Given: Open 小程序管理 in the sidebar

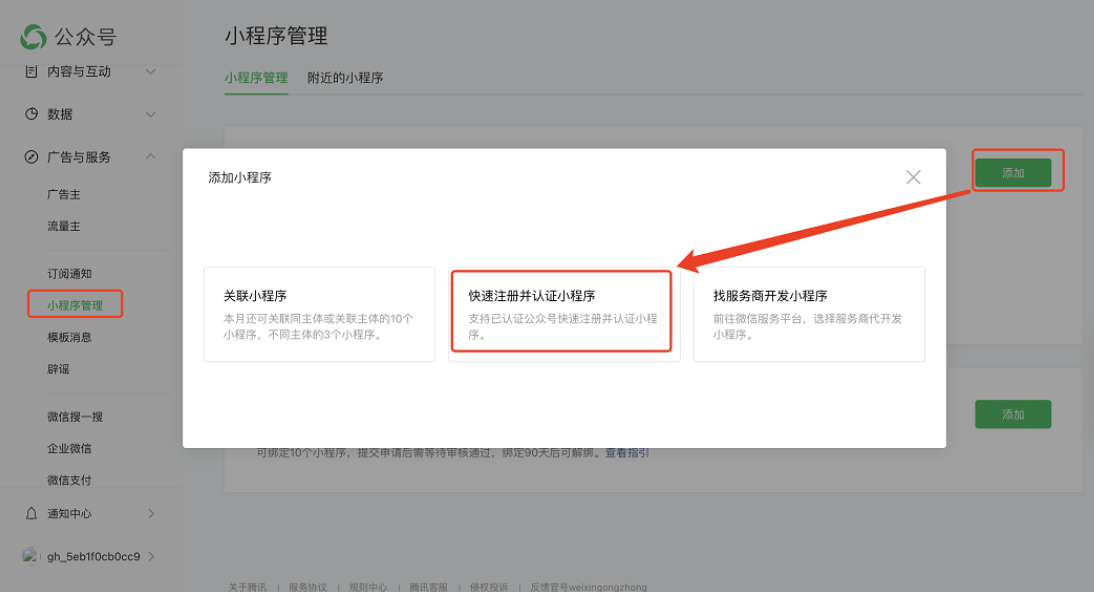Looking at the screenshot, I should click(75, 305).
